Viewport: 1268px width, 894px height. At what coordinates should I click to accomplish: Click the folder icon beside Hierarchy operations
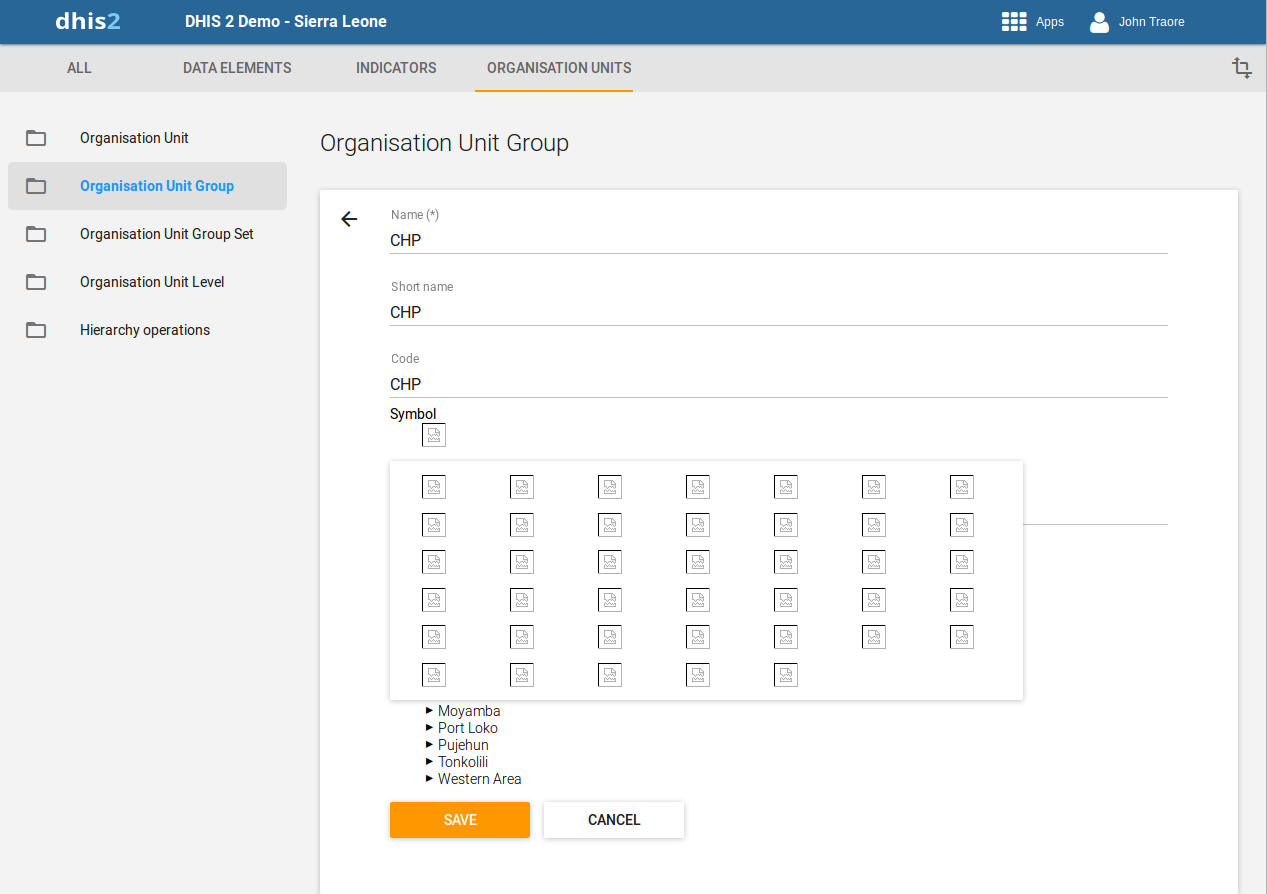pyautogui.click(x=36, y=330)
